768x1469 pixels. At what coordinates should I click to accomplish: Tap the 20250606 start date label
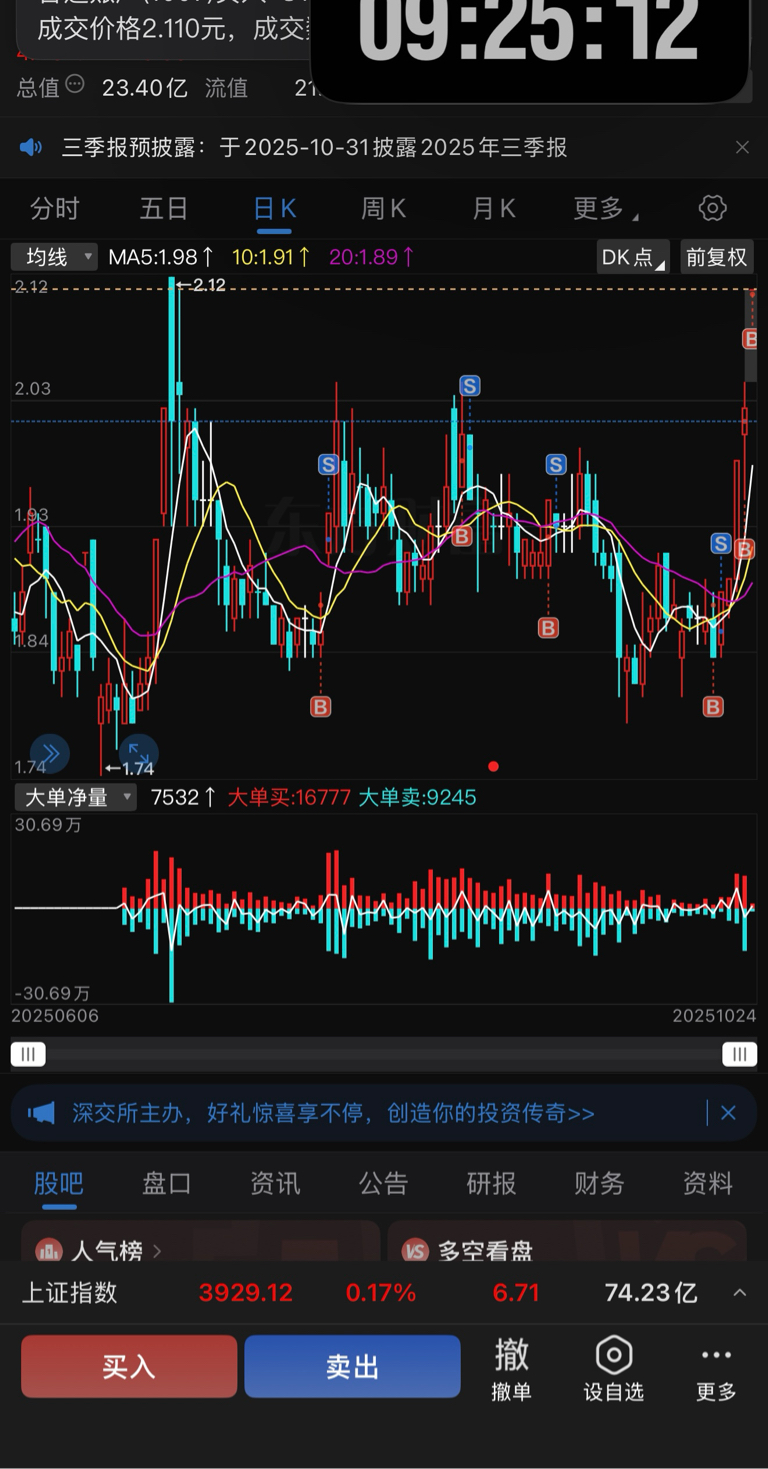55,1016
